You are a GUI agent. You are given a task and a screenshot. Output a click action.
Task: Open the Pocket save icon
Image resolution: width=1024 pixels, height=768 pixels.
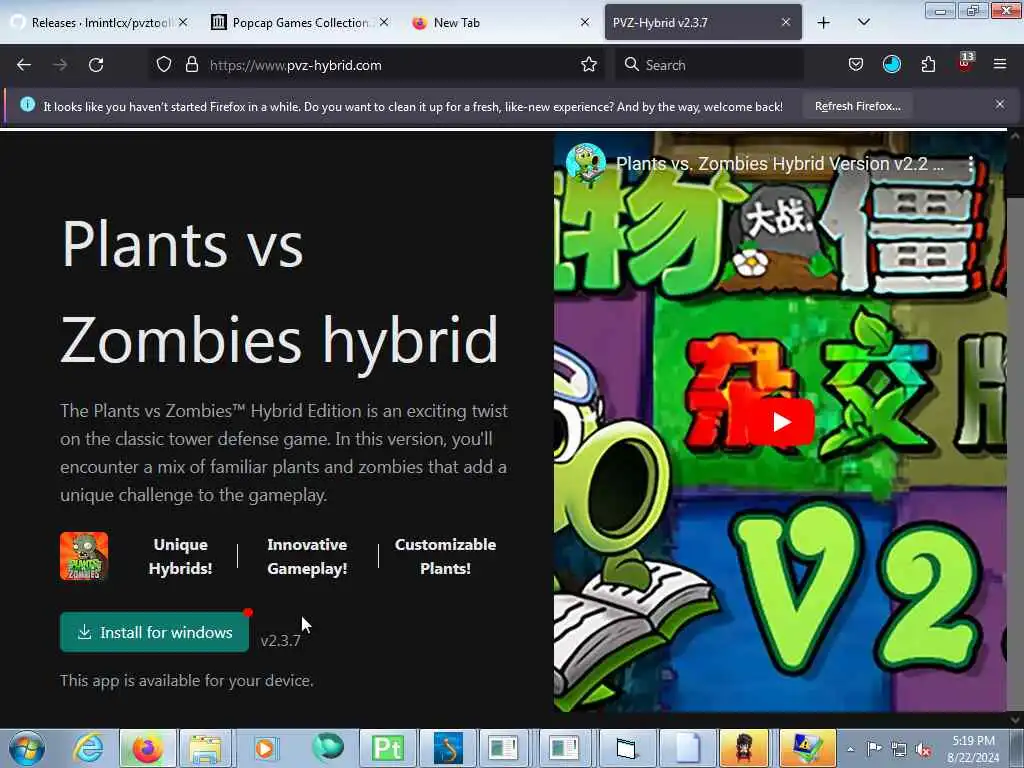click(856, 65)
